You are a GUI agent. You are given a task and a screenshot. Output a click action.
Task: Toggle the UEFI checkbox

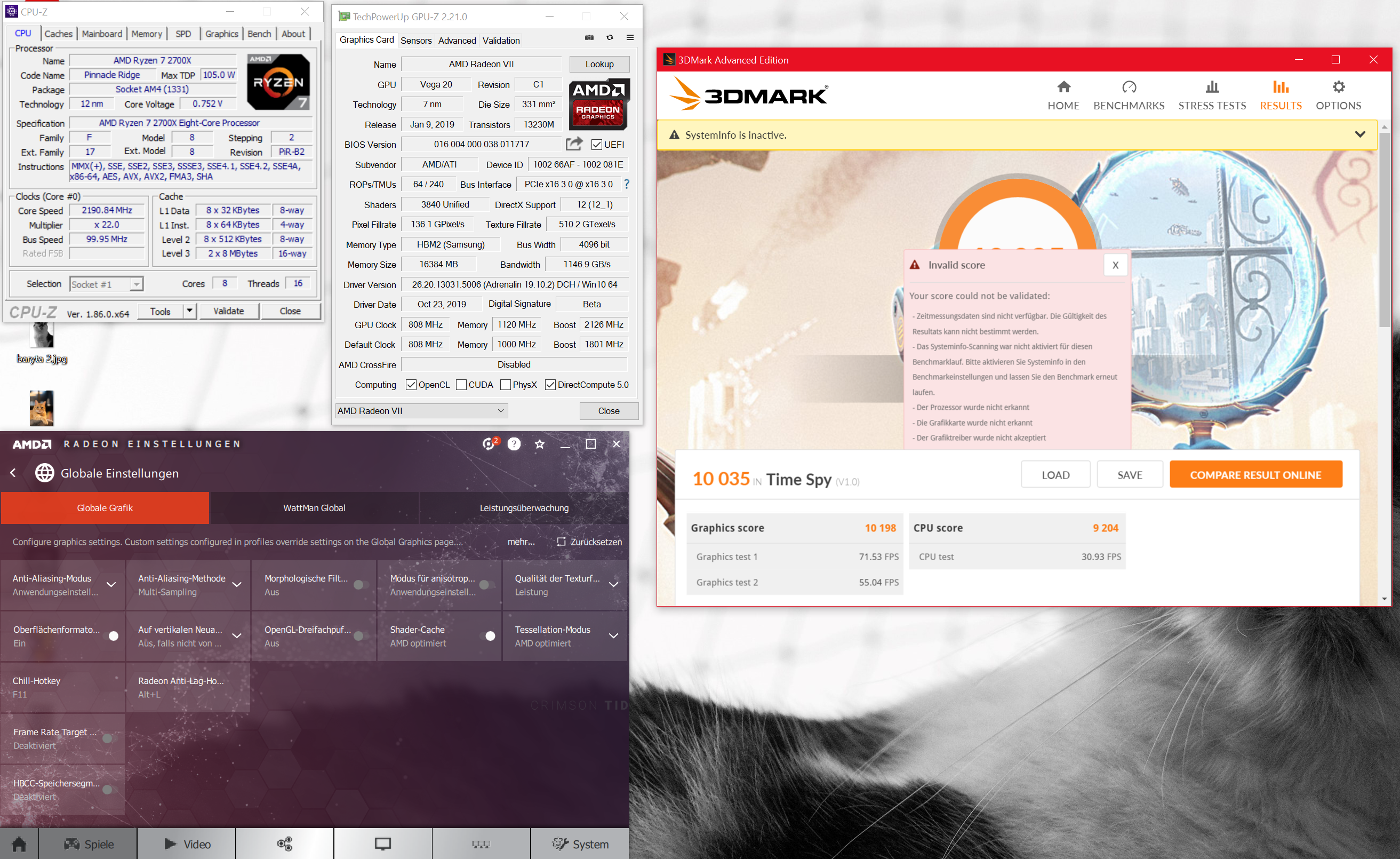point(597,145)
